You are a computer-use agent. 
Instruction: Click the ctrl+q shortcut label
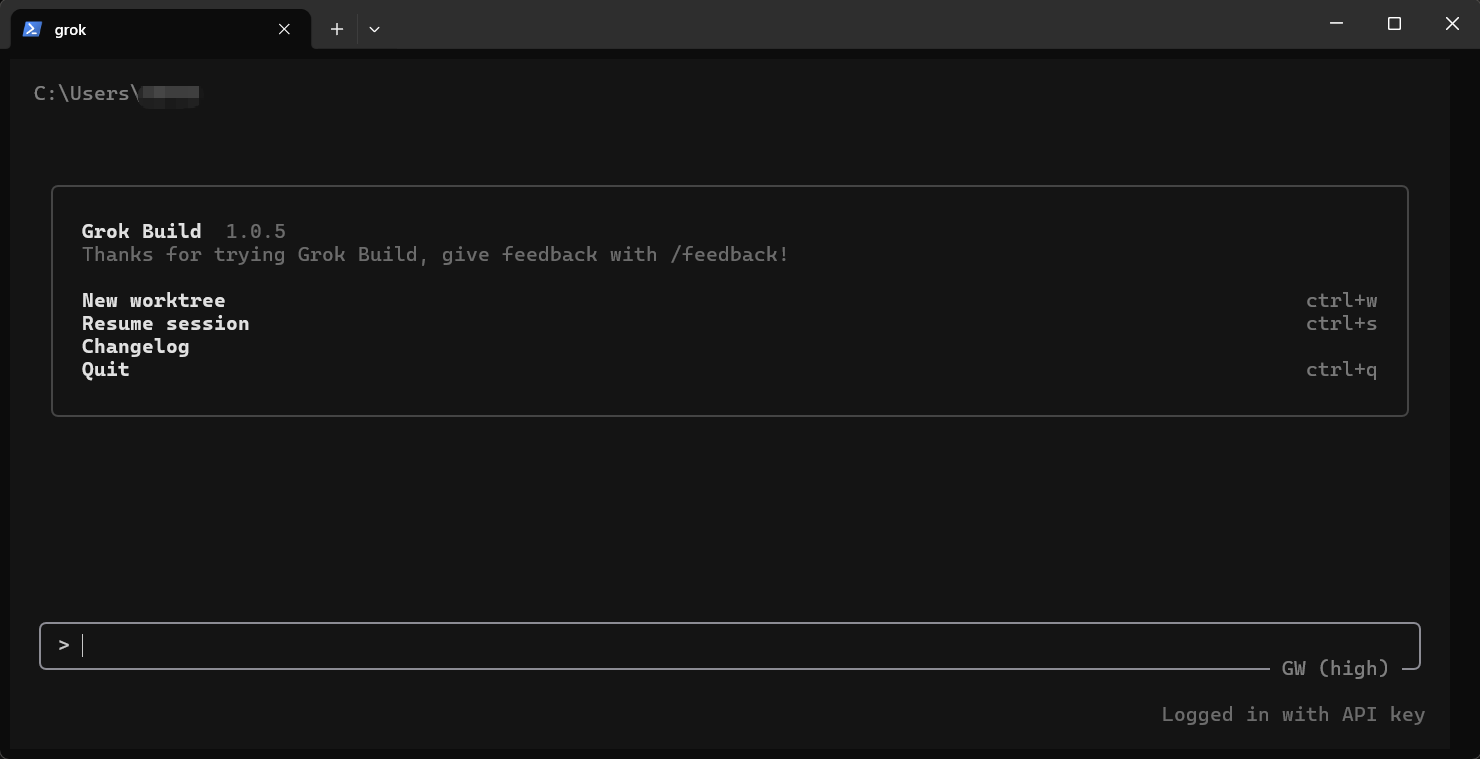pos(1341,369)
